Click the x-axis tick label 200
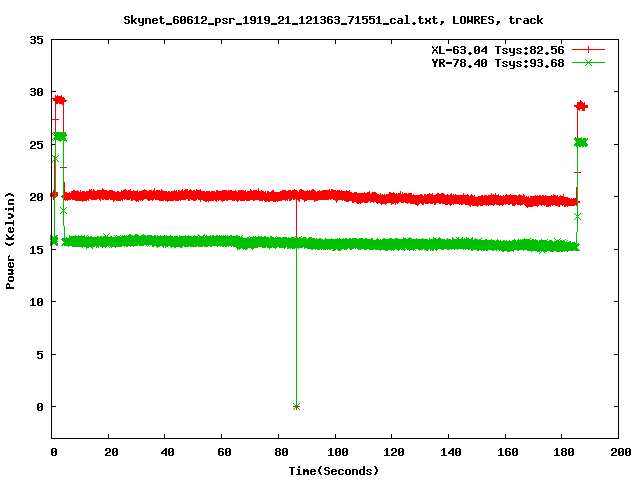 pyautogui.click(x=621, y=452)
